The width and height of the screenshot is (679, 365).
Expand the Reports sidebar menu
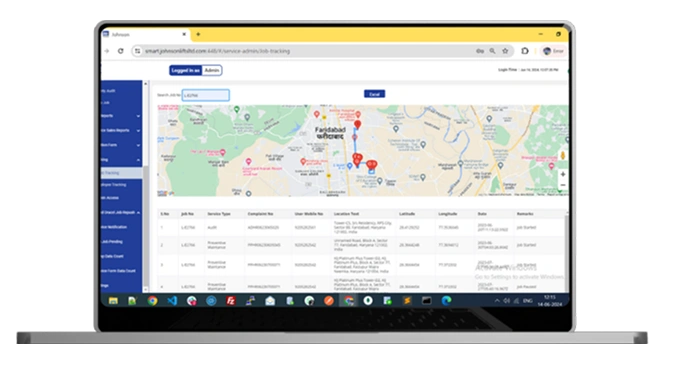(x=121, y=116)
